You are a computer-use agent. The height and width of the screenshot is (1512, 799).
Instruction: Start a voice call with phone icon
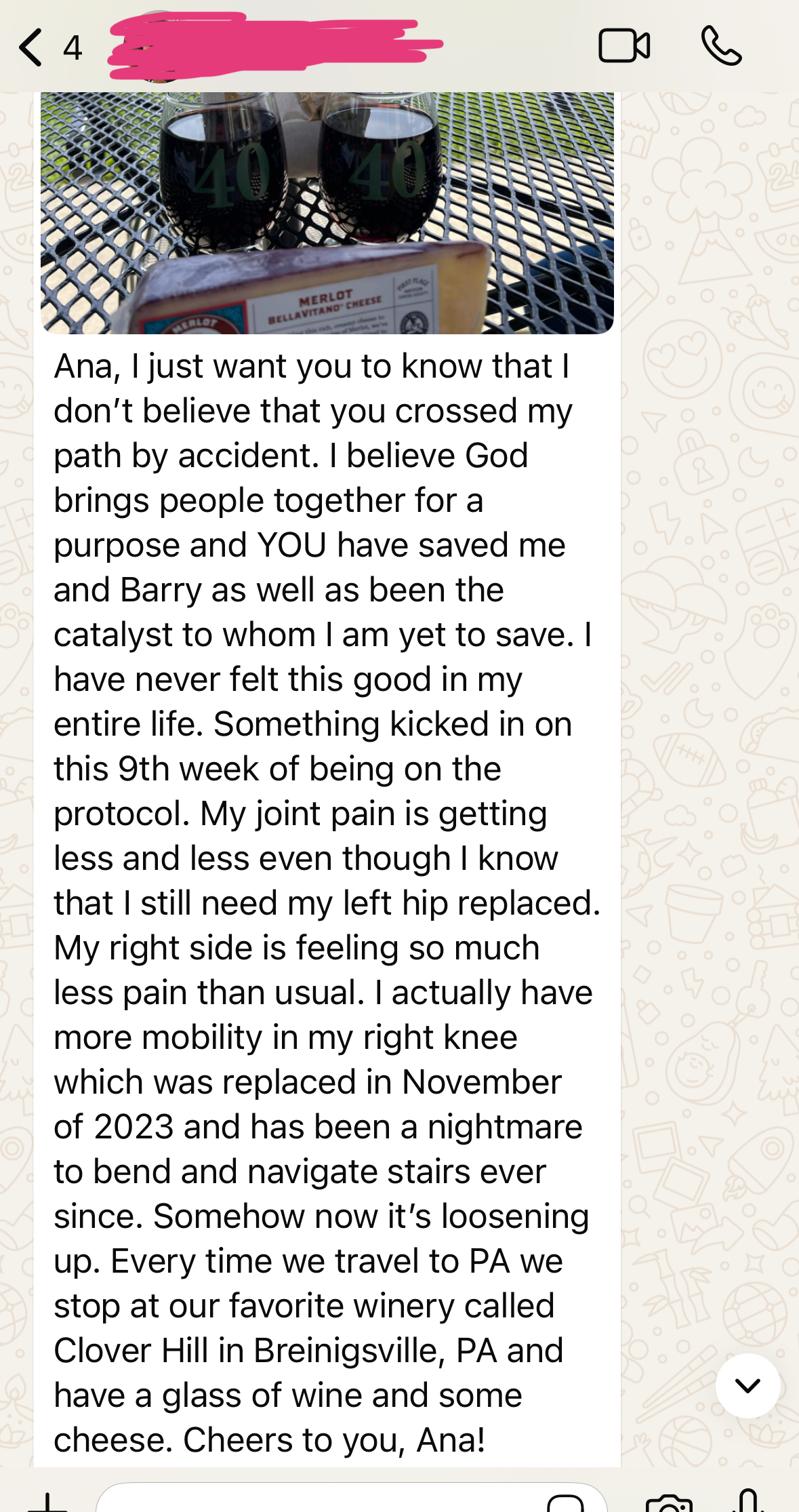tap(721, 46)
